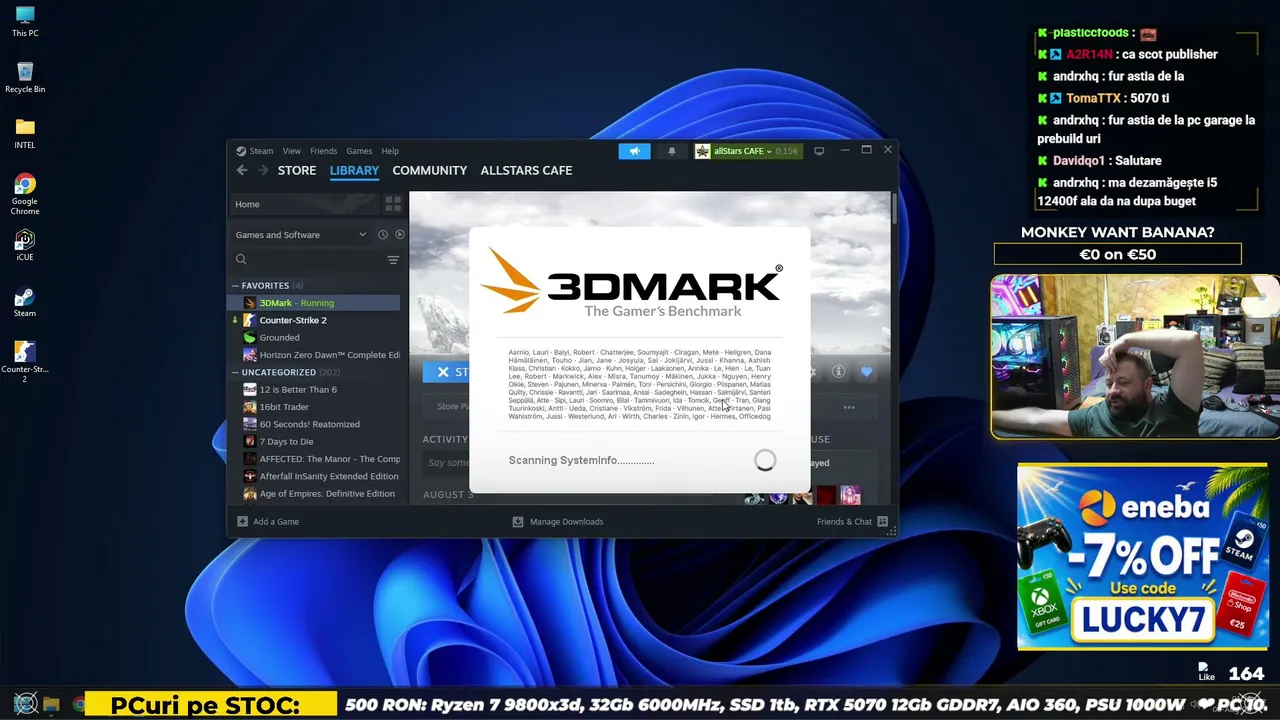This screenshot has height=720, width=1280.
Task: Open This PC desktop icon
Action: [25, 21]
